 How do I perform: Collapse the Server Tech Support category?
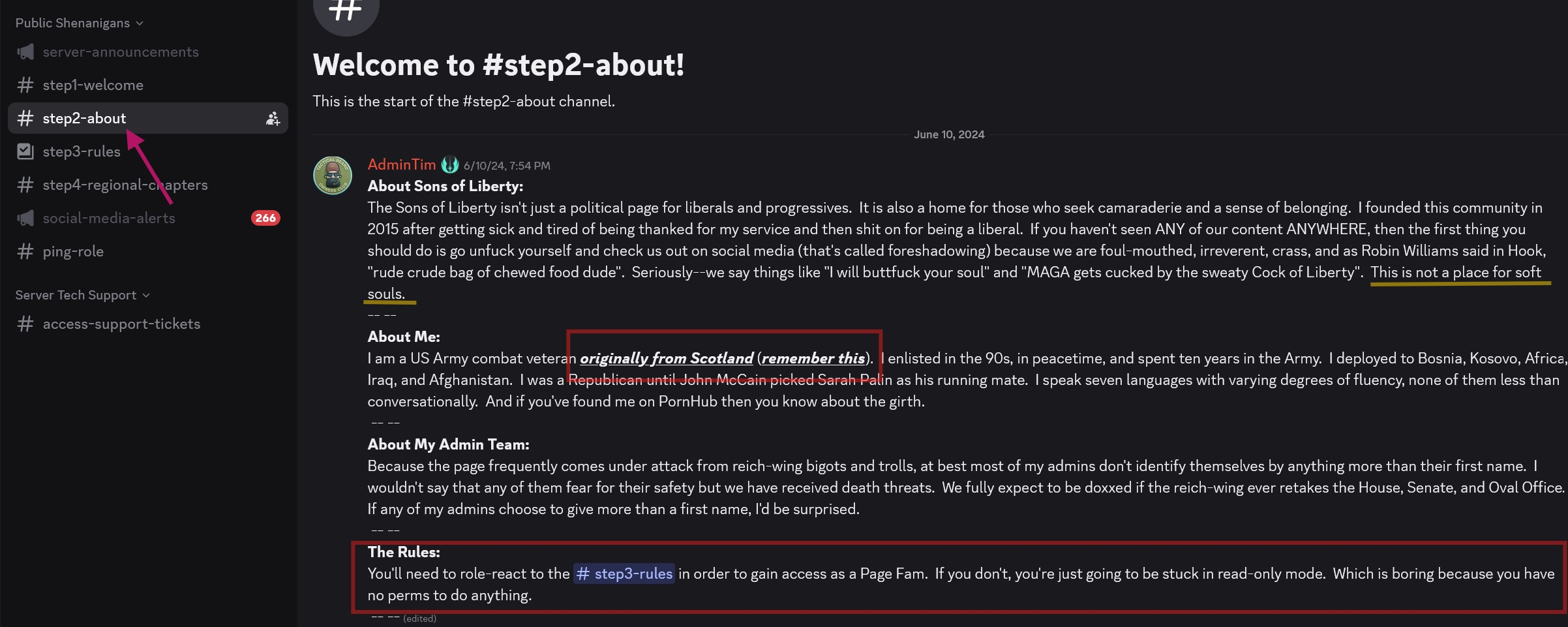tap(83, 295)
